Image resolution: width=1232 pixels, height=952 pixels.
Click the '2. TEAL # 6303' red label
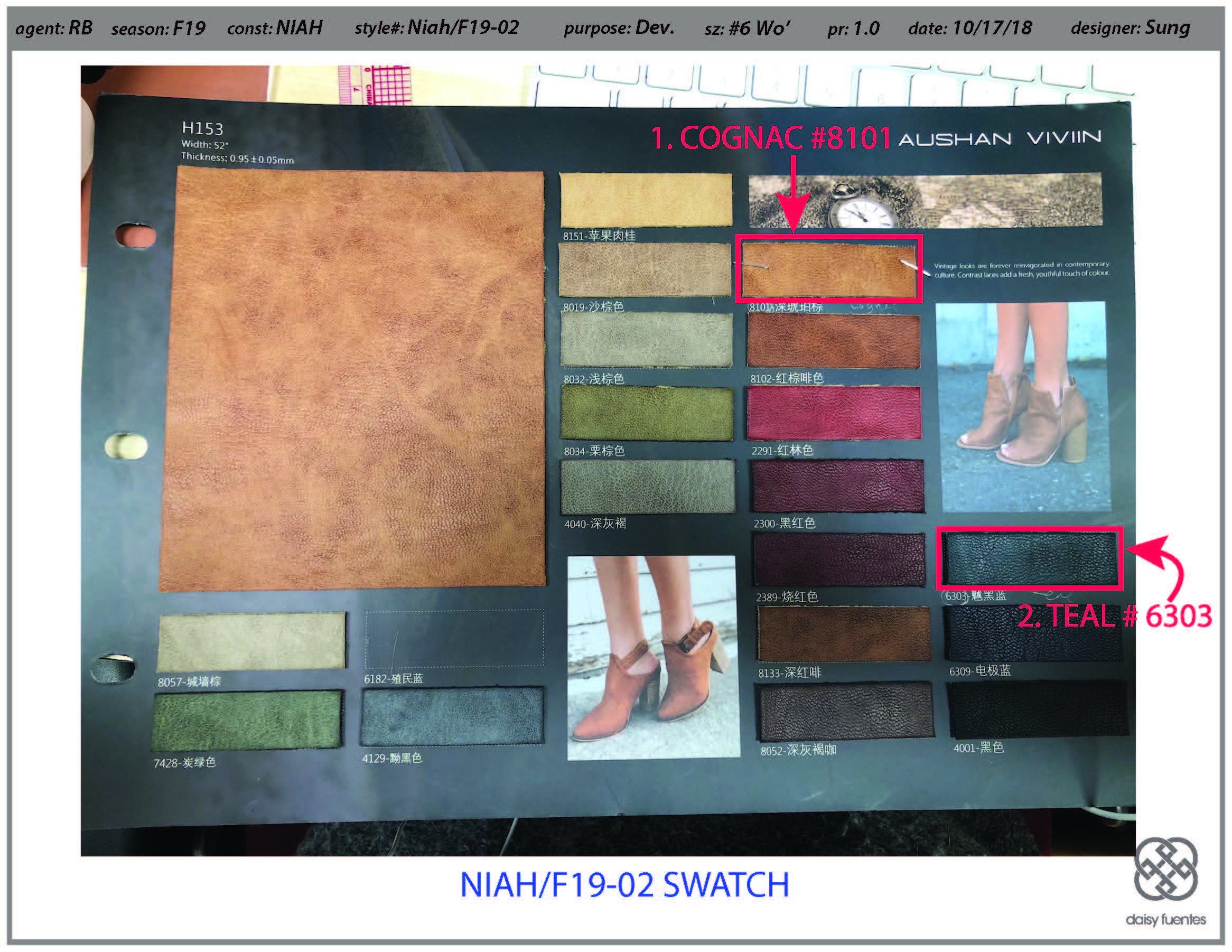pos(1115,616)
